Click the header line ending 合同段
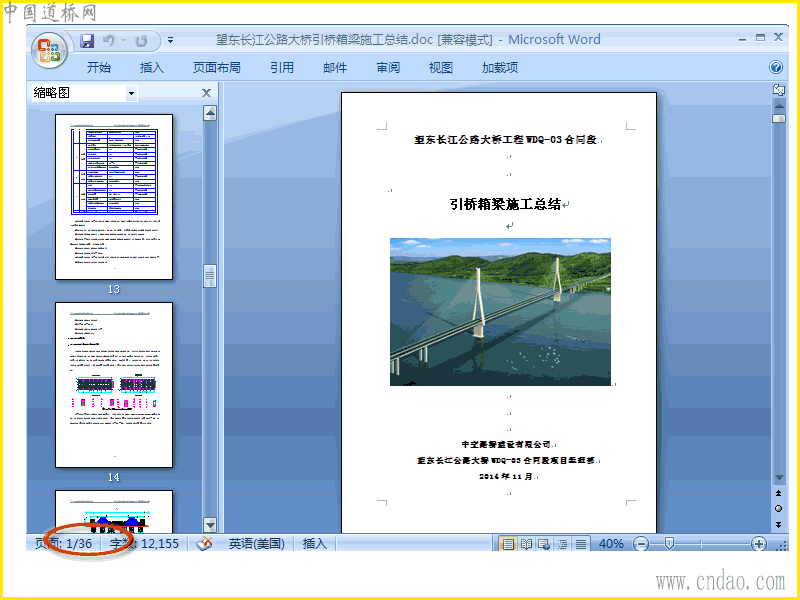The height and width of the screenshot is (600, 800). (x=506, y=140)
